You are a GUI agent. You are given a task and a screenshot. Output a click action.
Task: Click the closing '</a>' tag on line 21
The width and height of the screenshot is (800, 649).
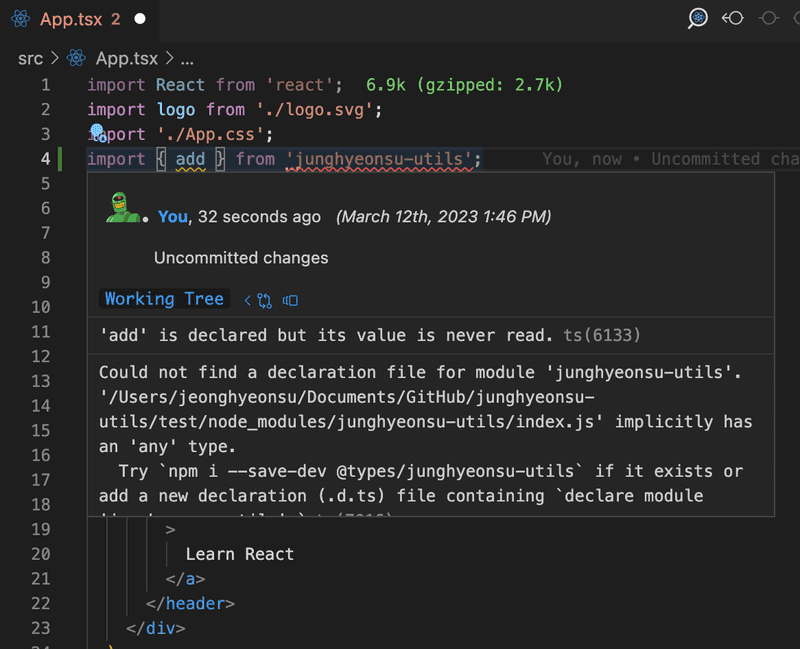[186, 579]
